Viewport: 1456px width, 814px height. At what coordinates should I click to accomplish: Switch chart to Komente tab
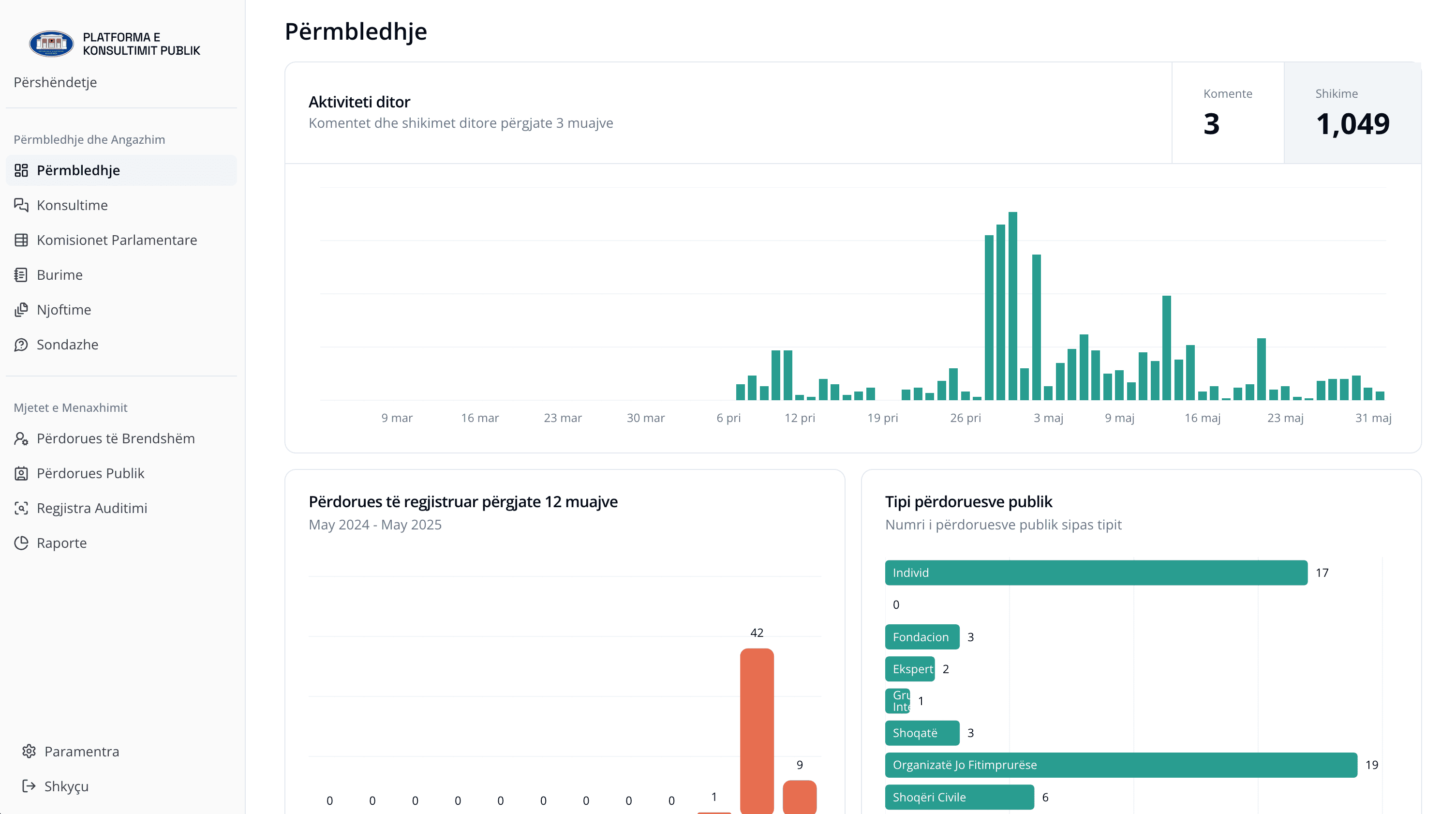(1227, 113)
